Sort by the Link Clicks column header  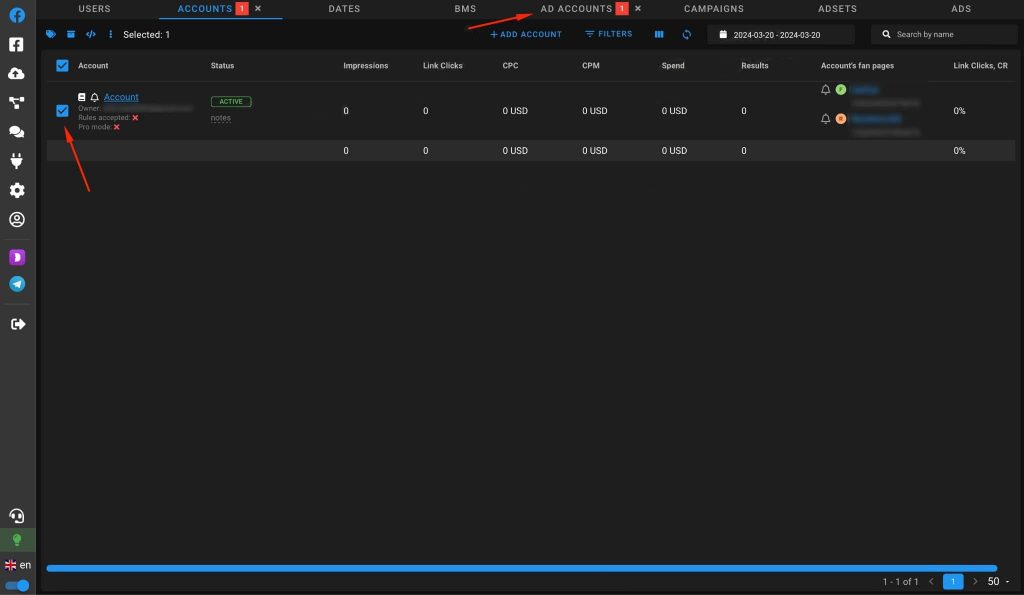(442, 65)
